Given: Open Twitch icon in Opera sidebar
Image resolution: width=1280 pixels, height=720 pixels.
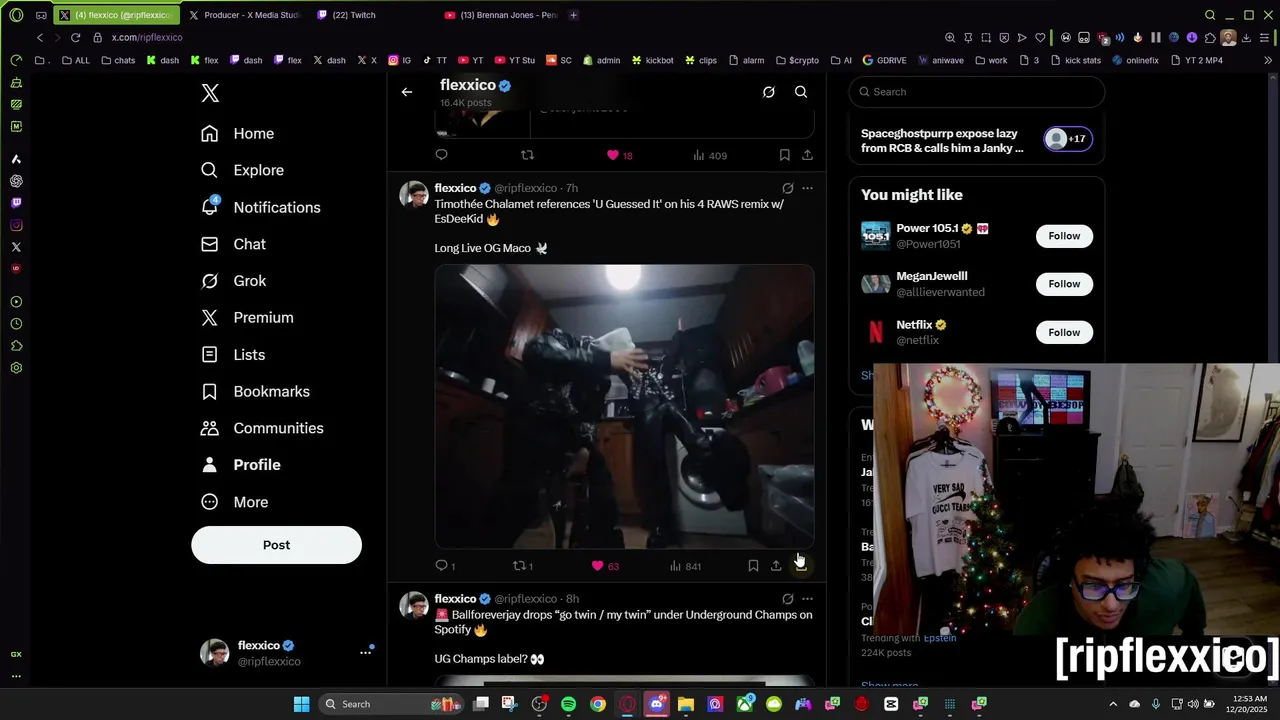Looking at the screenshot, I should tap(16, 203).
